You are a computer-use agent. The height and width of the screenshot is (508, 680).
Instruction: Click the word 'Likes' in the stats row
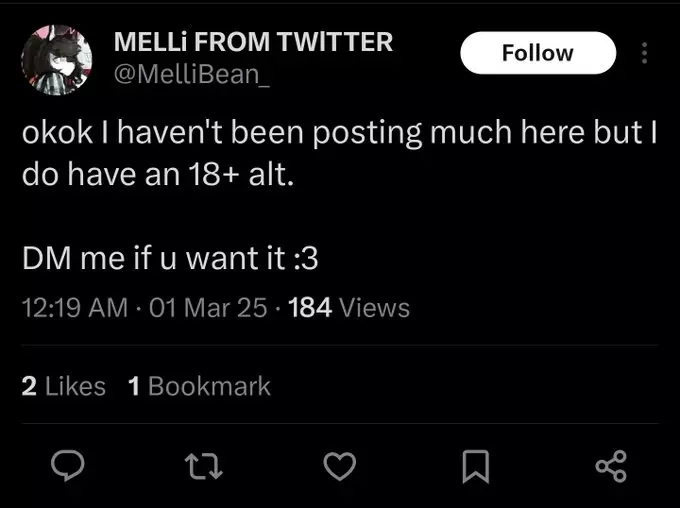(75, 386)
